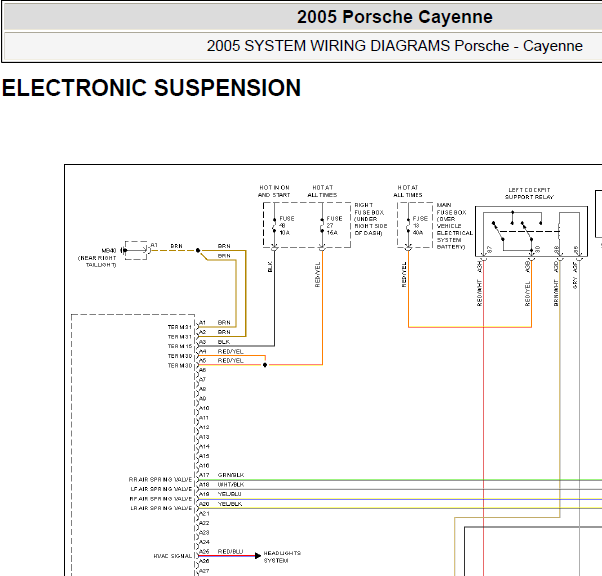Select the "HVAC SIGNAL" label
The image size is (602, 576).
click(172, 556)
